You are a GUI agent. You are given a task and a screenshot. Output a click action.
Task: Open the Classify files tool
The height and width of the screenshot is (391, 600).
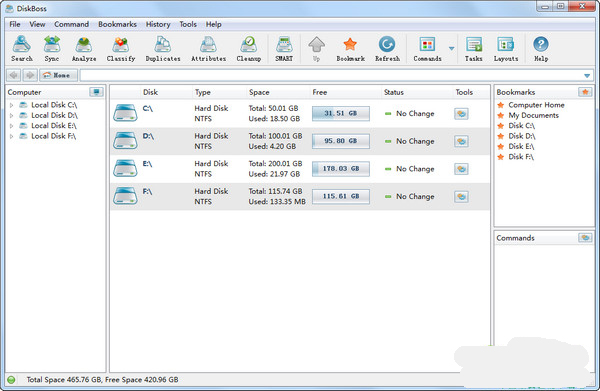click(121, 49)
